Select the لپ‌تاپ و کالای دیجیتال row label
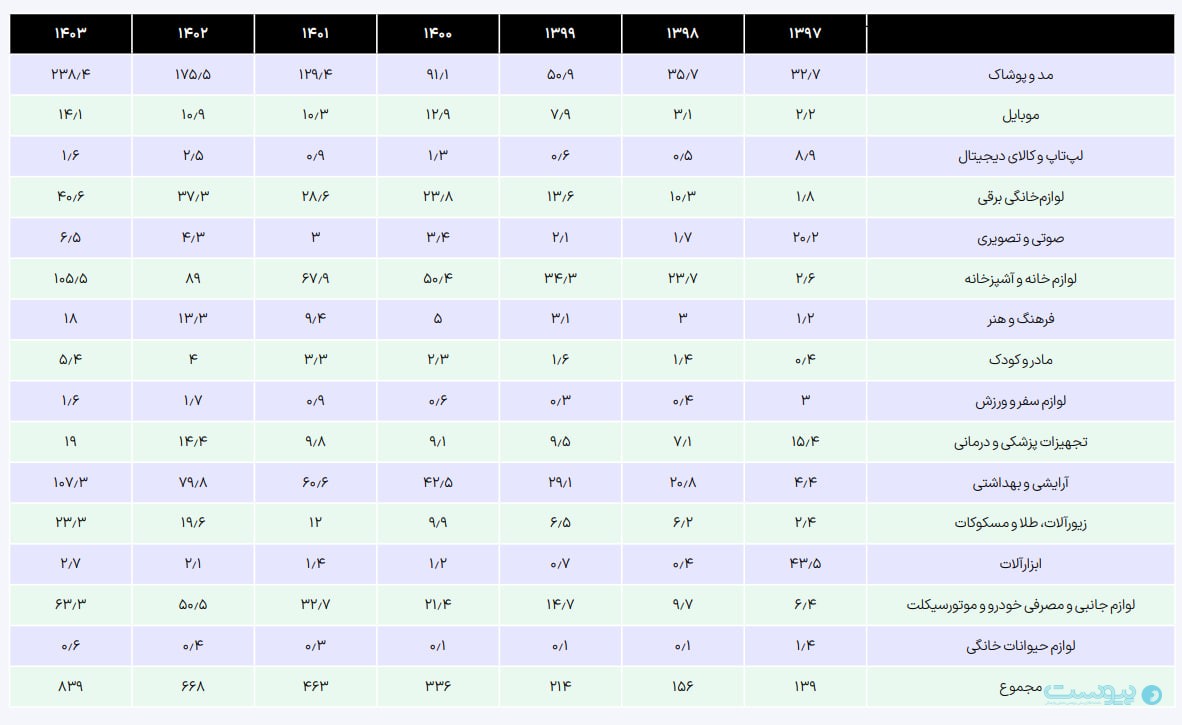Image resolution: width=1182 pixels, height=725 pixels. point(1021,156)
